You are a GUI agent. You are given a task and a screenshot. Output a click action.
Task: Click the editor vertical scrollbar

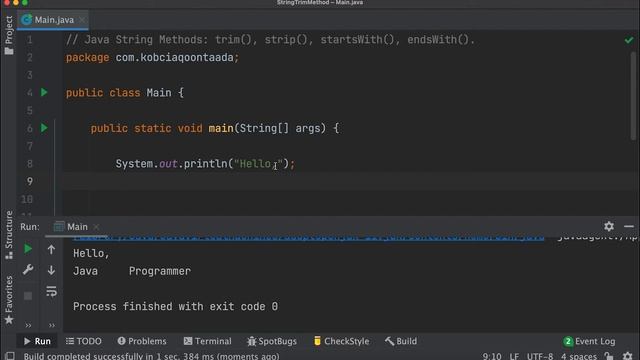(x=633, y=95)
